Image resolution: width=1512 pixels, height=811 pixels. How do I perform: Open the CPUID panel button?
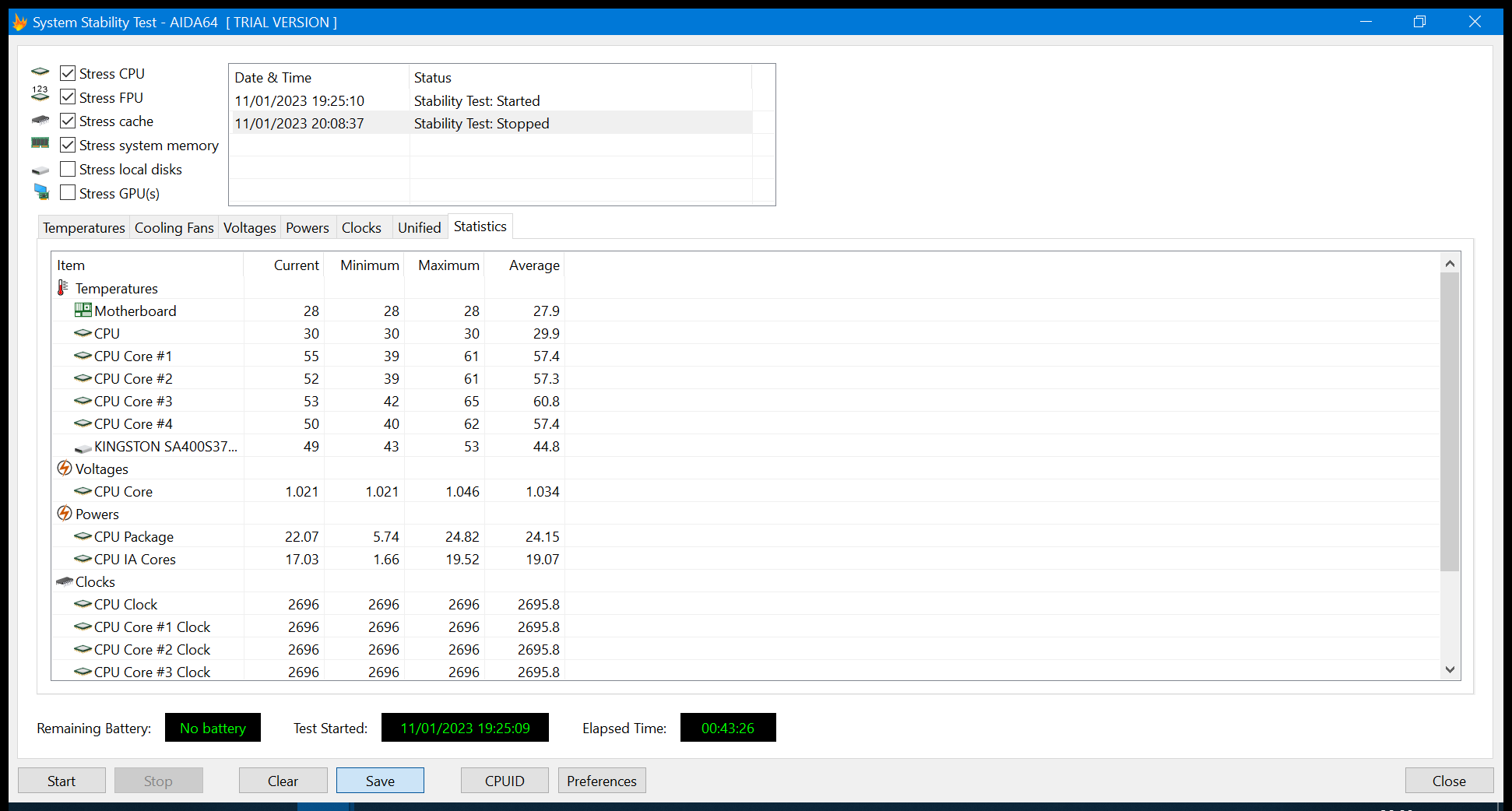coord(505,781)
